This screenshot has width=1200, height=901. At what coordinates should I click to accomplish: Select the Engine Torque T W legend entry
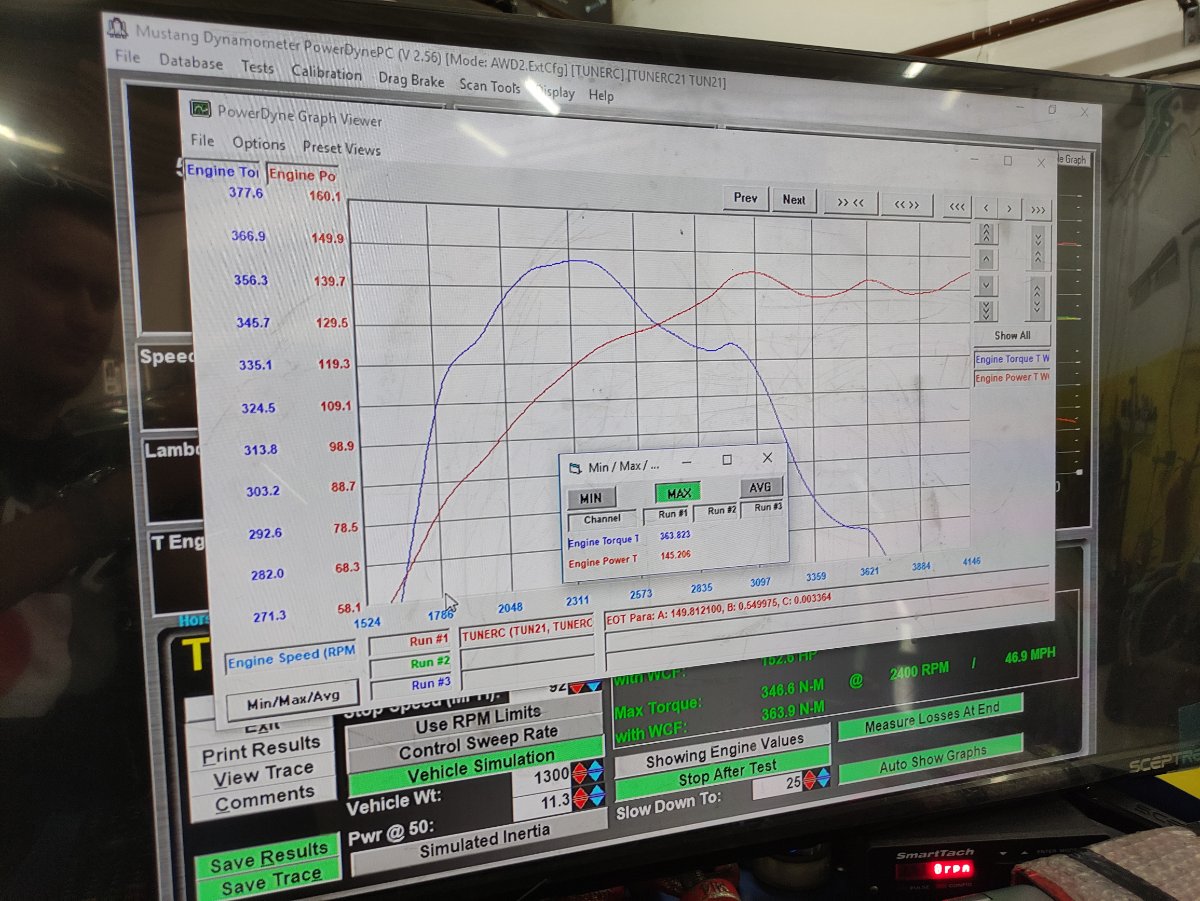(1012, 358)
